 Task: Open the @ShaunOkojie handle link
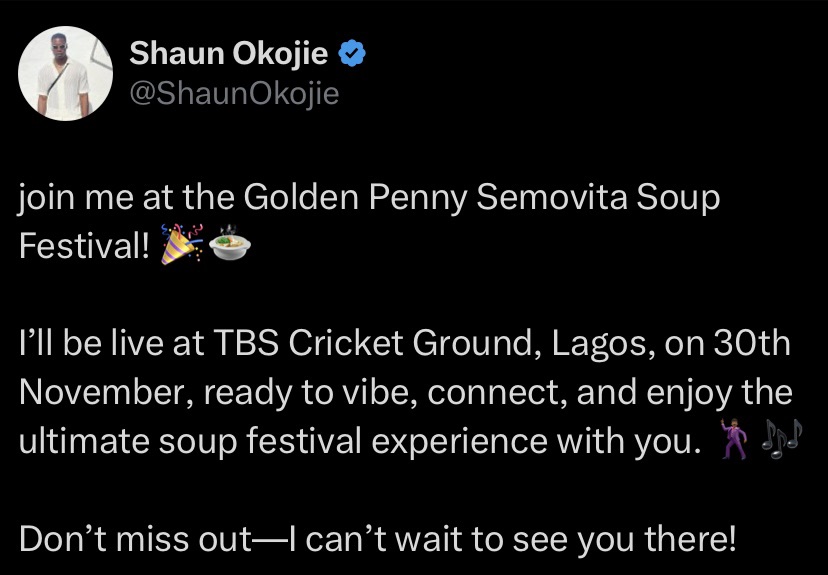coord(234,93)
